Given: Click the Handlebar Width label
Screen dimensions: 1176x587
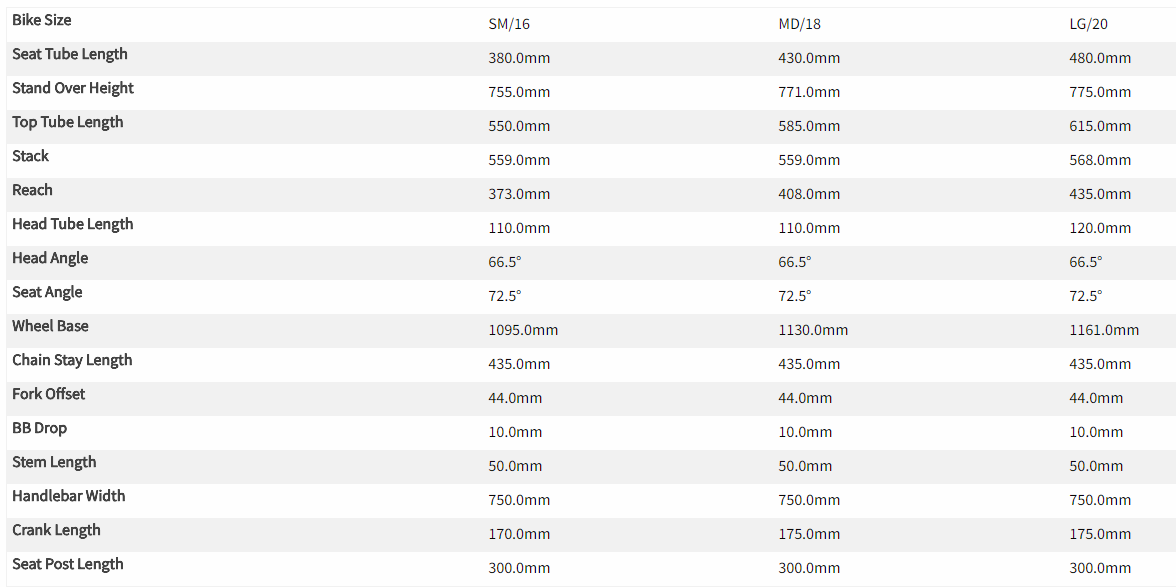Looking at the screenshot, I should [x=69, y=496].
